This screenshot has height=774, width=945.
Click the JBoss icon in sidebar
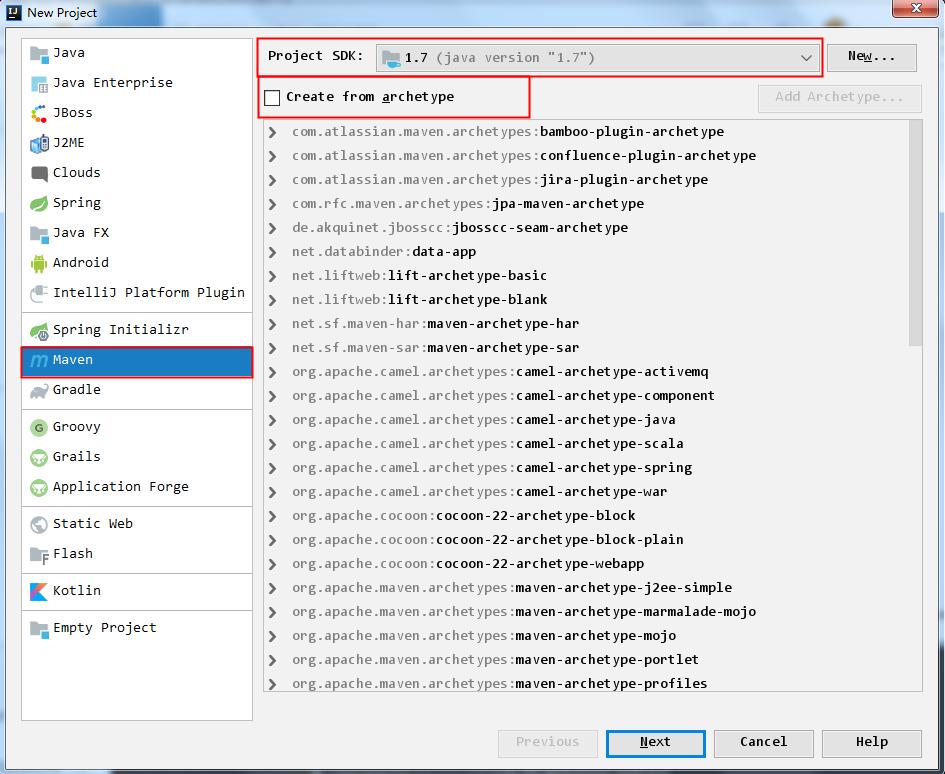pyautogui.click(x=39, y=113)
